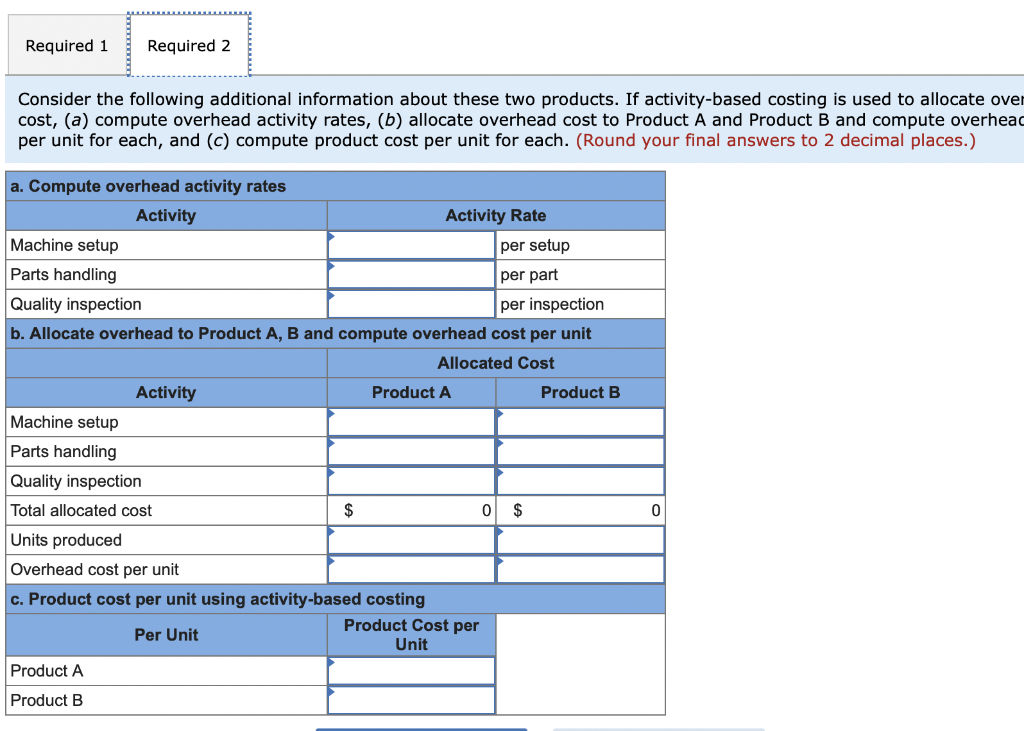Click Product A Parts handling allocated cost cell
Viewport: 1024px width, 731px height.
[410, 451]
